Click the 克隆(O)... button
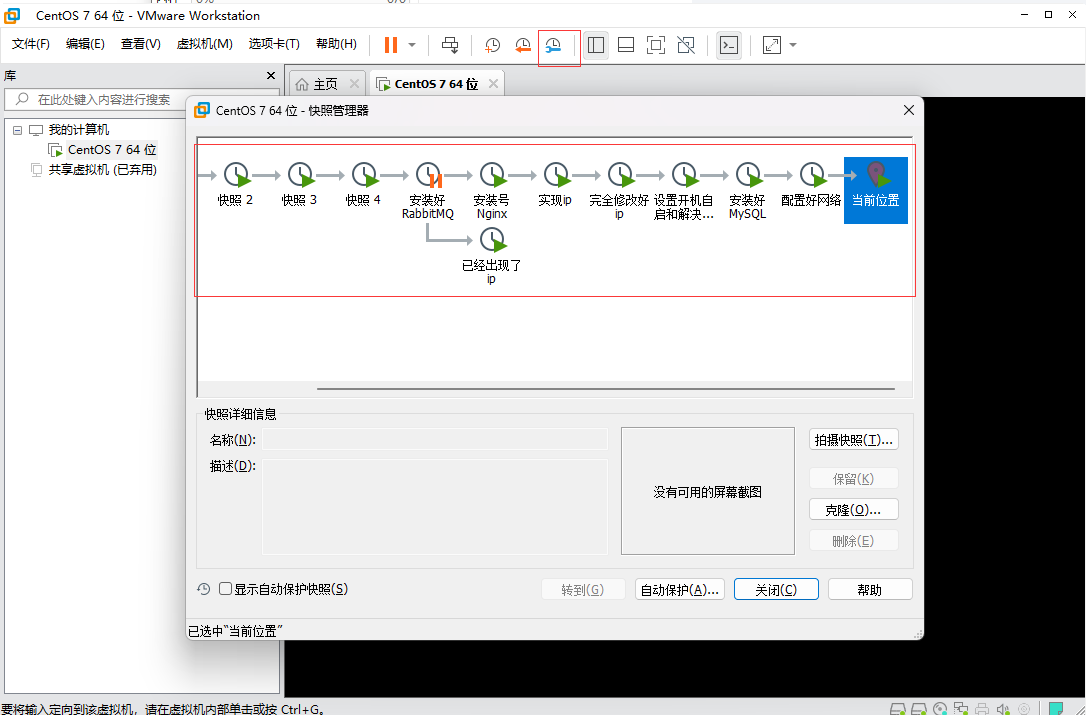Viewport: 1086px width, 715px height. click(854, 510)
